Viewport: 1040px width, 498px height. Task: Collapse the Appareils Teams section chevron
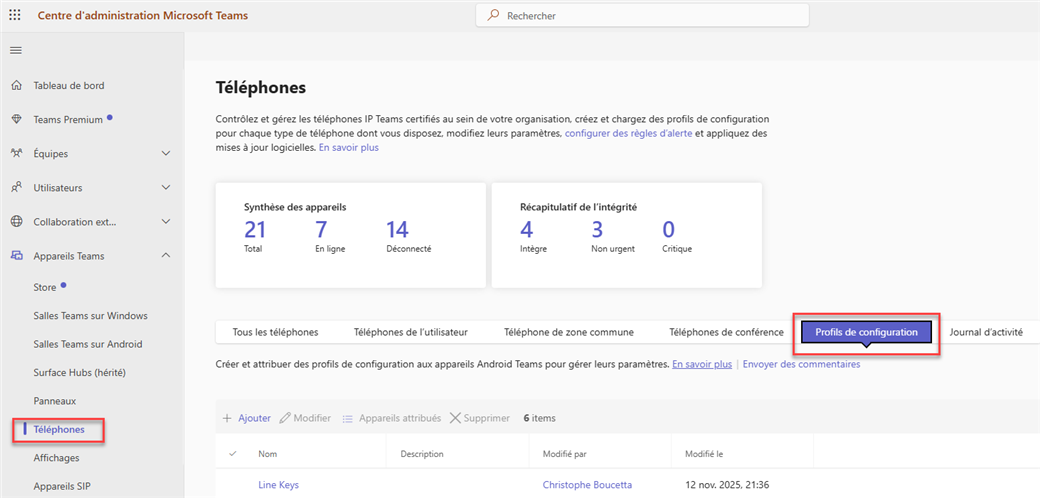[166, 256]
